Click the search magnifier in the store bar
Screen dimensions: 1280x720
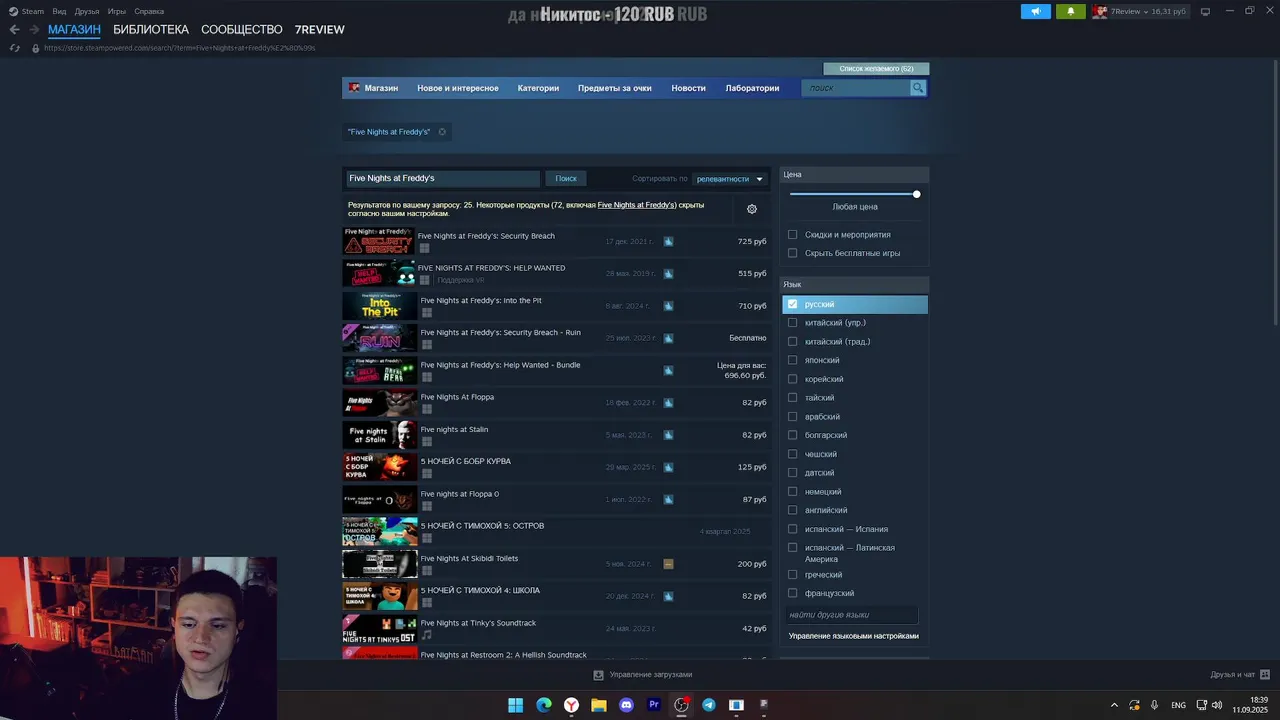(917, 88)
